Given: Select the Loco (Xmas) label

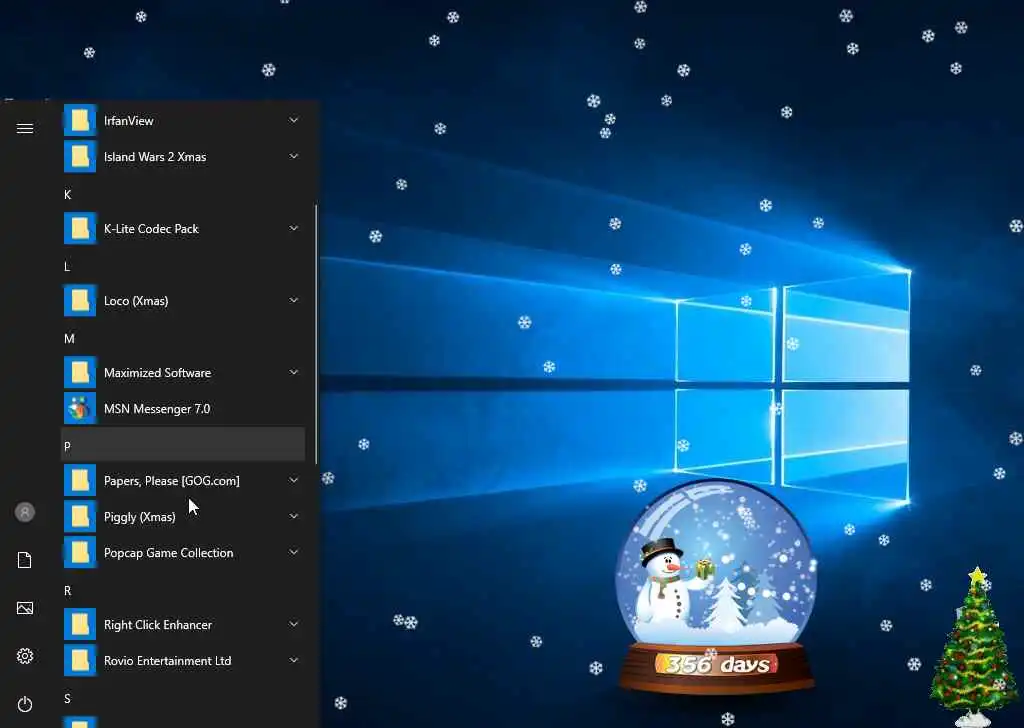Looking at the screenshot, I should click(x=136, y=301).
